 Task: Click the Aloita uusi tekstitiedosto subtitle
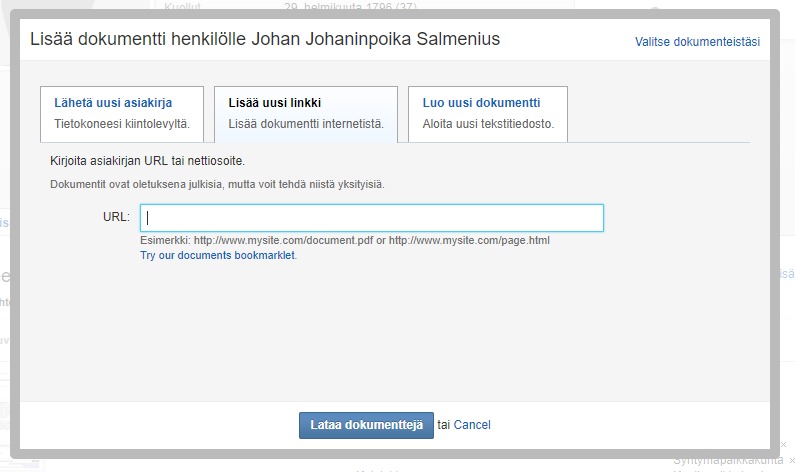(x=488, y=124)
